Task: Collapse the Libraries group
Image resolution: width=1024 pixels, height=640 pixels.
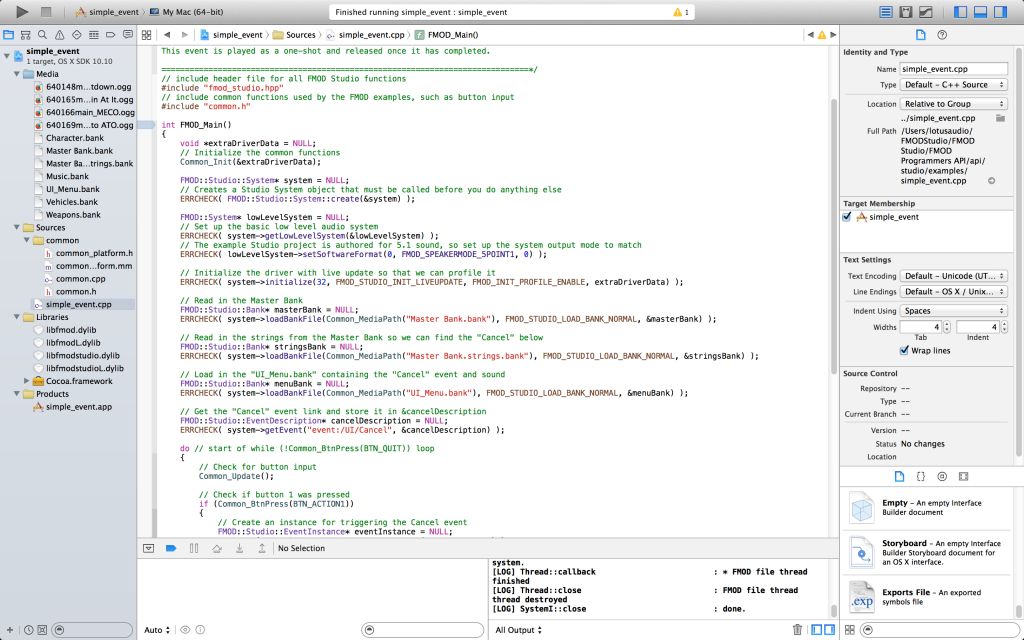Action: click(x=16, y=317)
